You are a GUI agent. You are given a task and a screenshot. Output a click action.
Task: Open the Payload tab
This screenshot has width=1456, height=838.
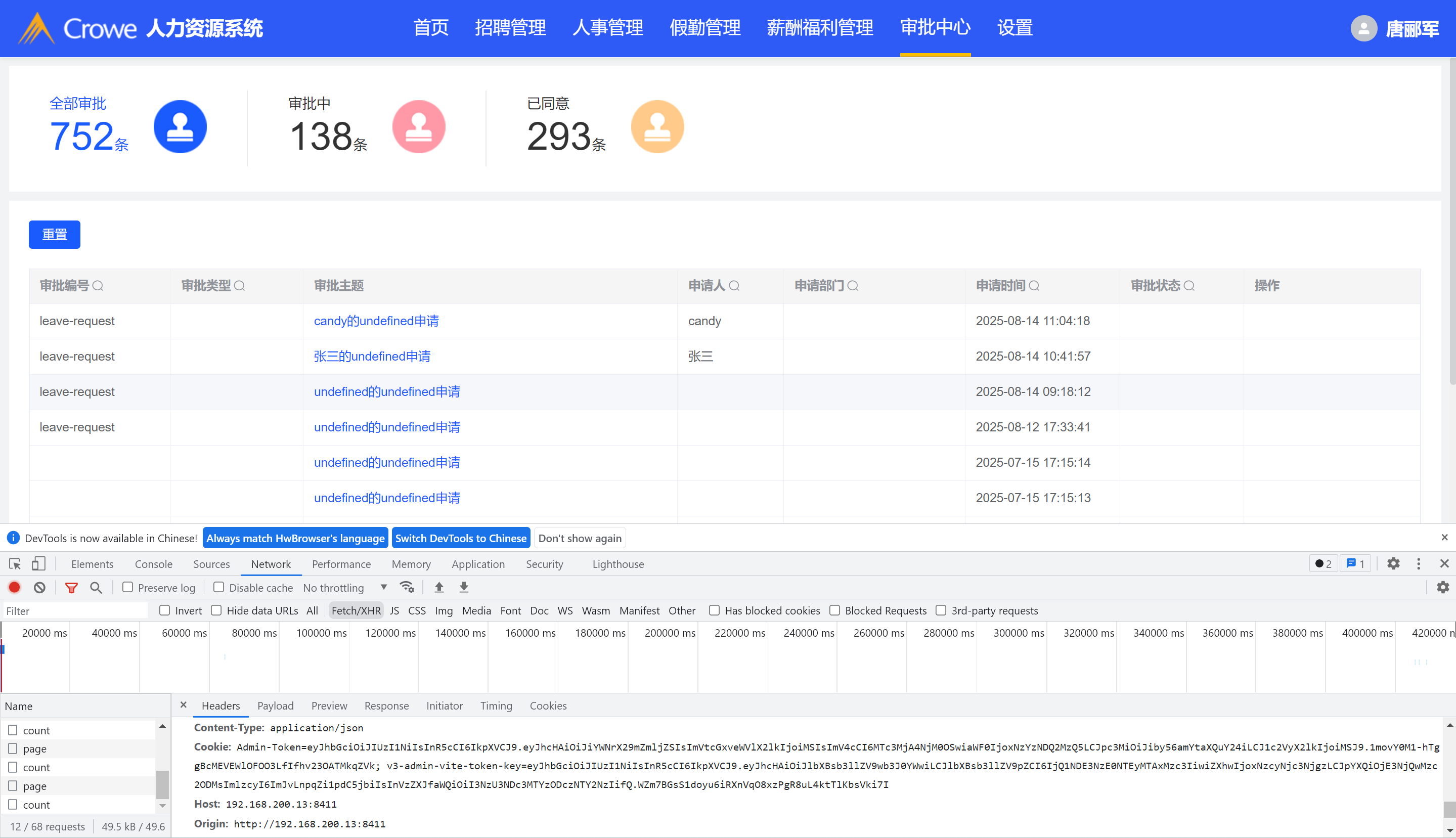coord(275,705)
